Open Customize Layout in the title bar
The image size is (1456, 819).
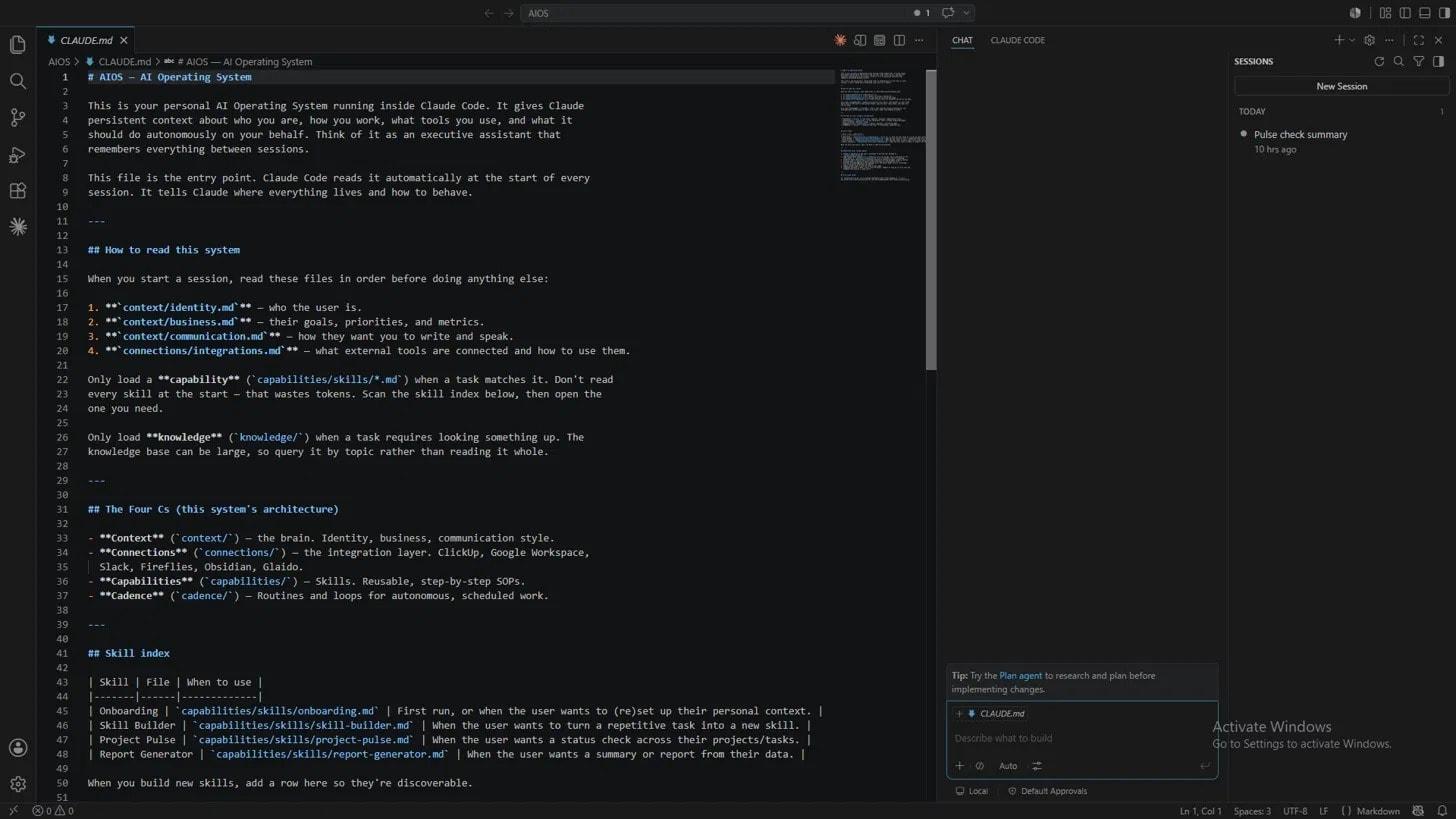click(x=1385, y=13)
